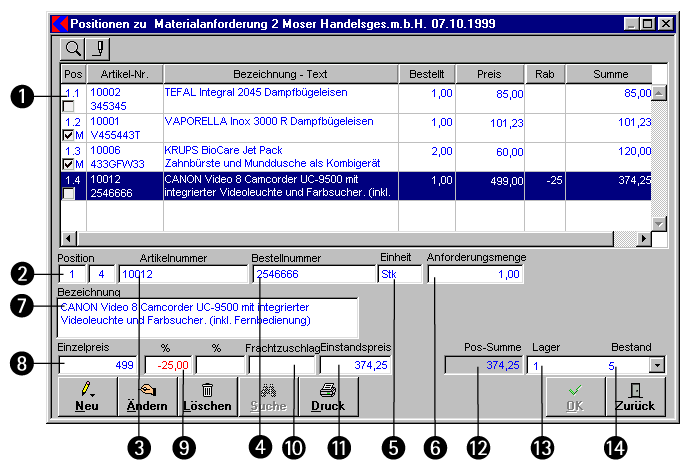Select the VAPORELLA Inox 3000 R row
The height and width of the screenshot is (470, 690).
pos(356,128)
